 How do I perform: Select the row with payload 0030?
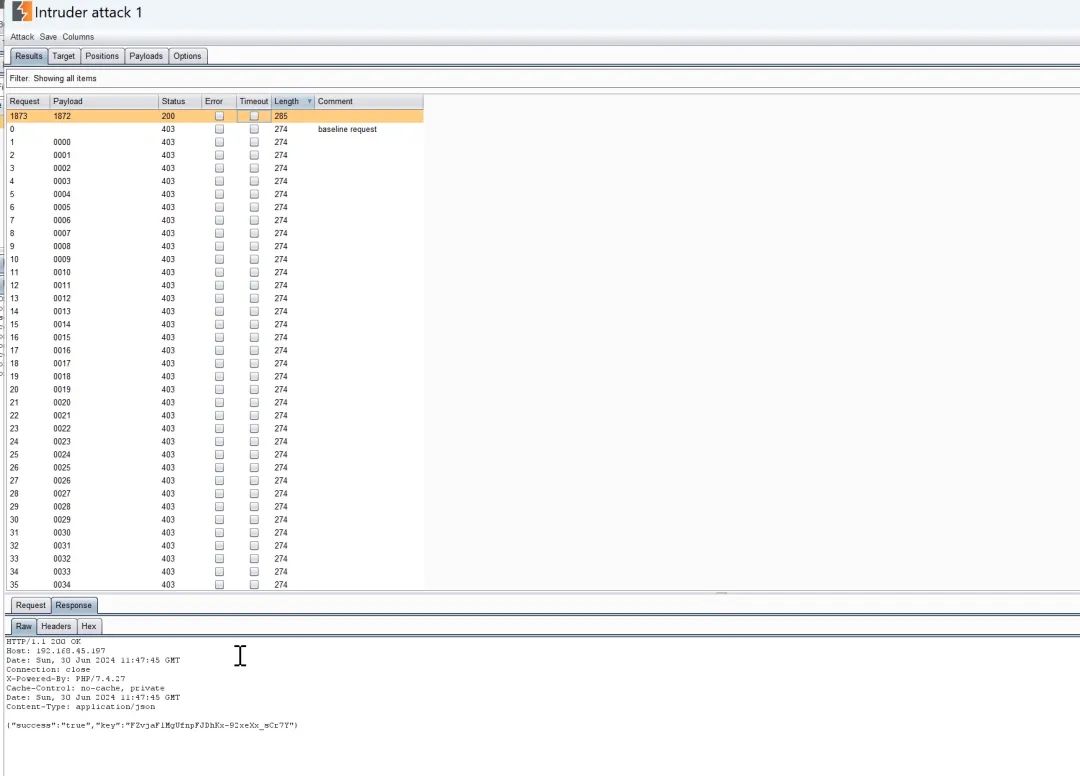(x=215, y=533)
